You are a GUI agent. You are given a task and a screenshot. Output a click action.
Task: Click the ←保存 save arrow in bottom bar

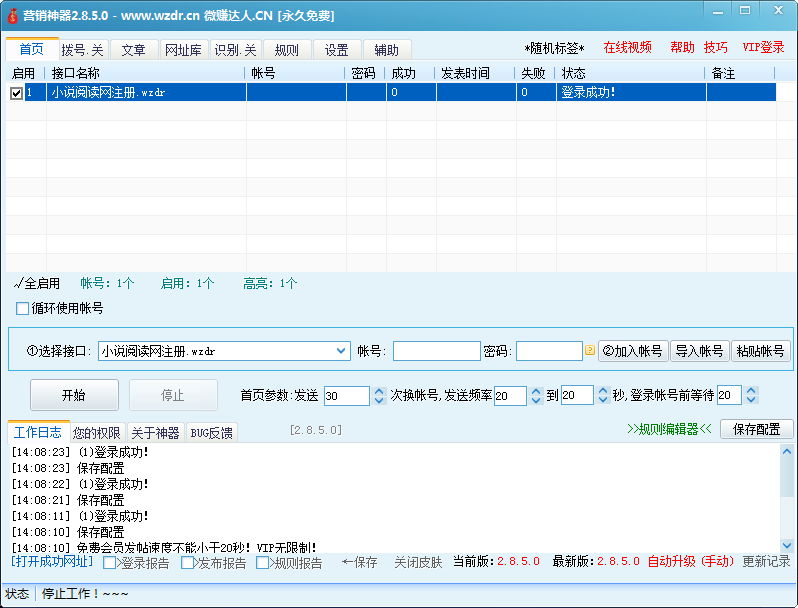pos(359,562)
